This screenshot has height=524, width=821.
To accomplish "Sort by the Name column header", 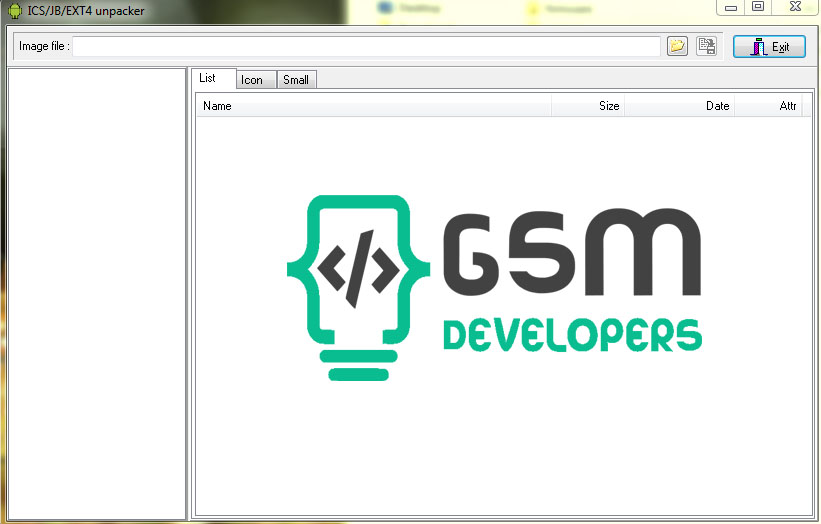I will [374, 106].
